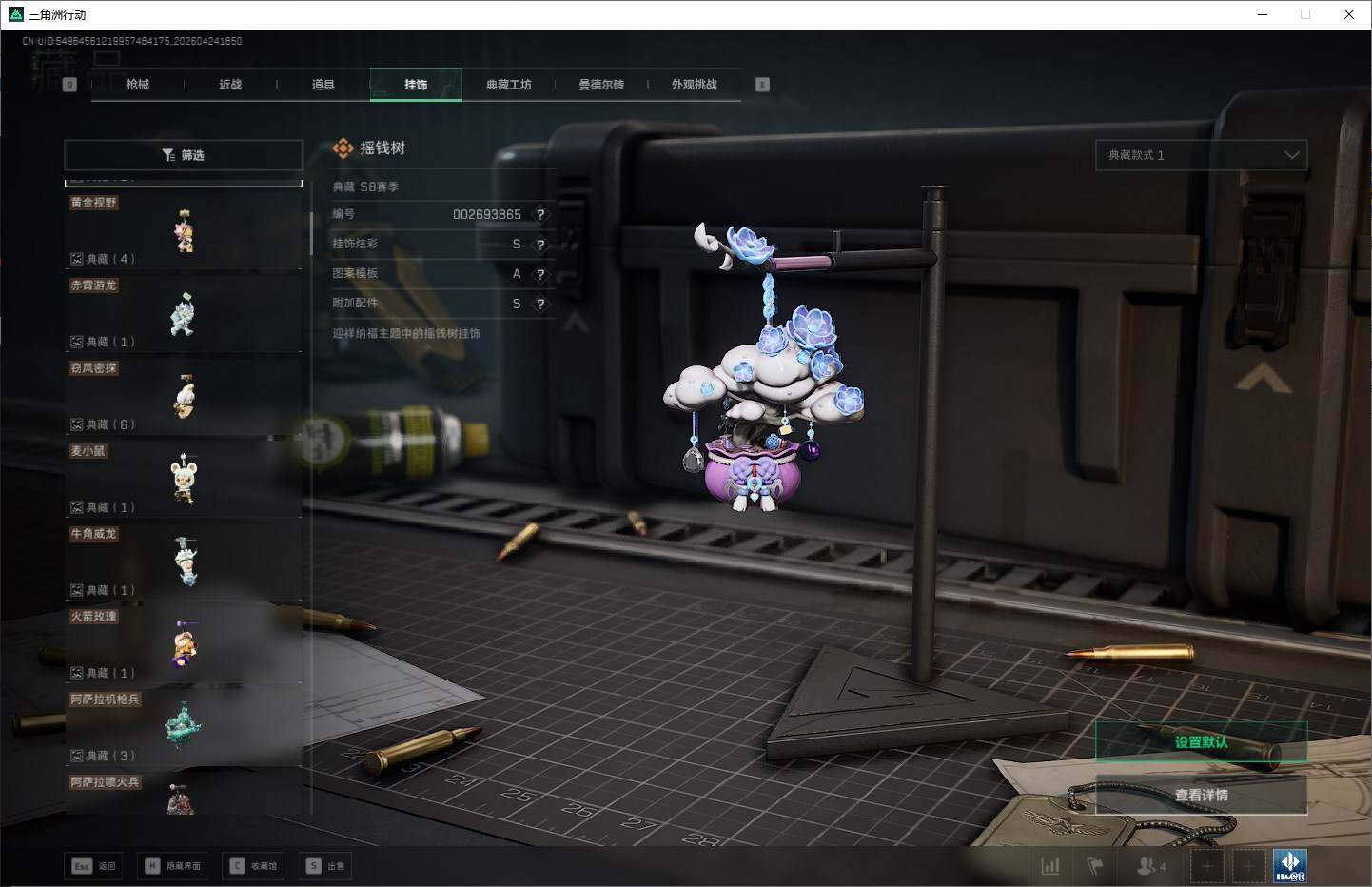The width and height of the screenshot is (1372, 887).
Task: Open the 典藏工坊 tab
Action: 508,85
